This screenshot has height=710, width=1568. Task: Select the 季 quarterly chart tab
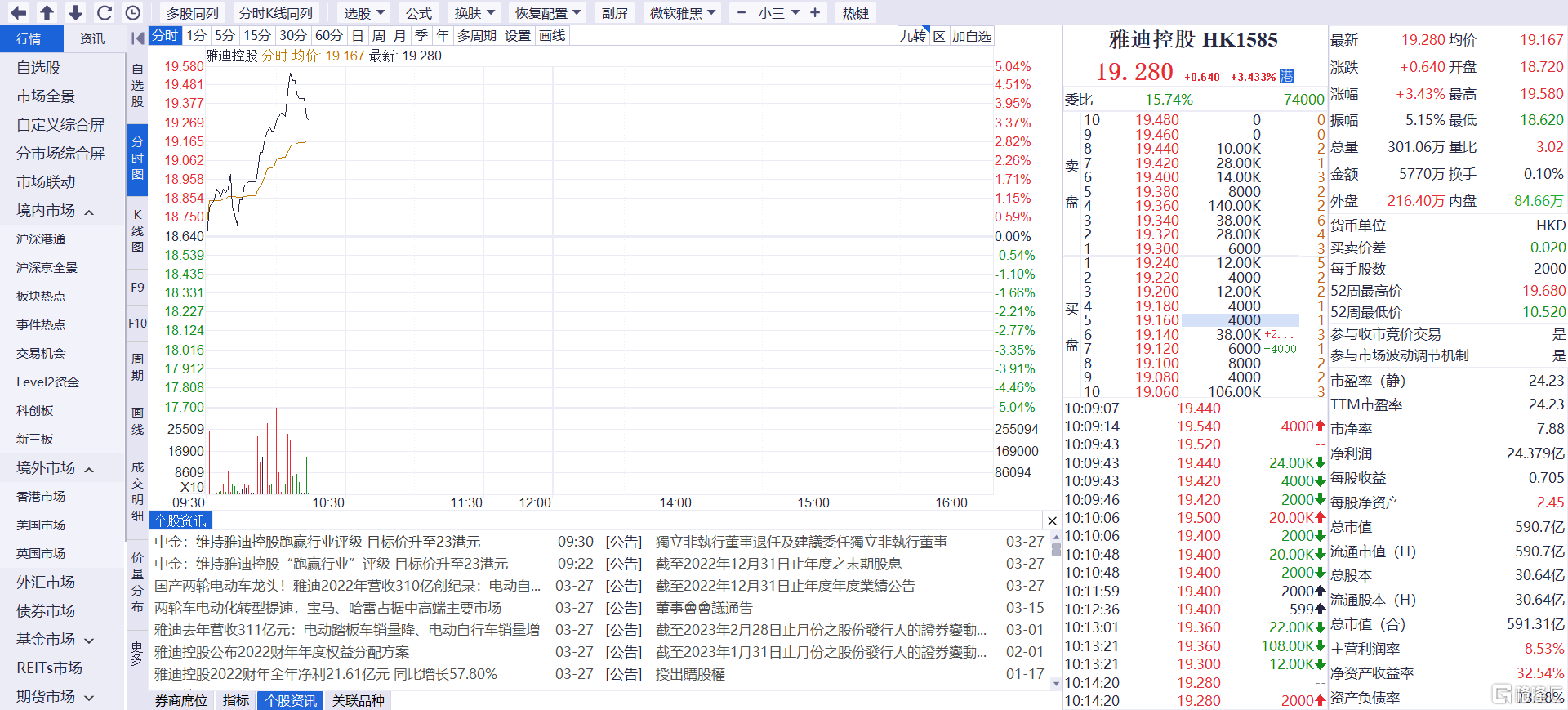[x=421, y=36]
